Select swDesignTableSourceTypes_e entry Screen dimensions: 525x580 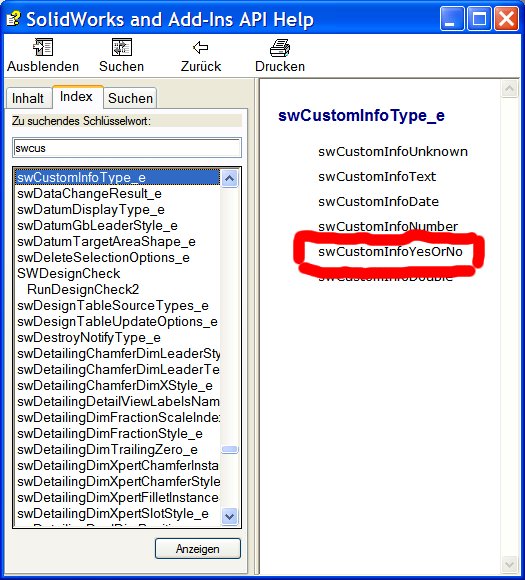pos(113,306)
